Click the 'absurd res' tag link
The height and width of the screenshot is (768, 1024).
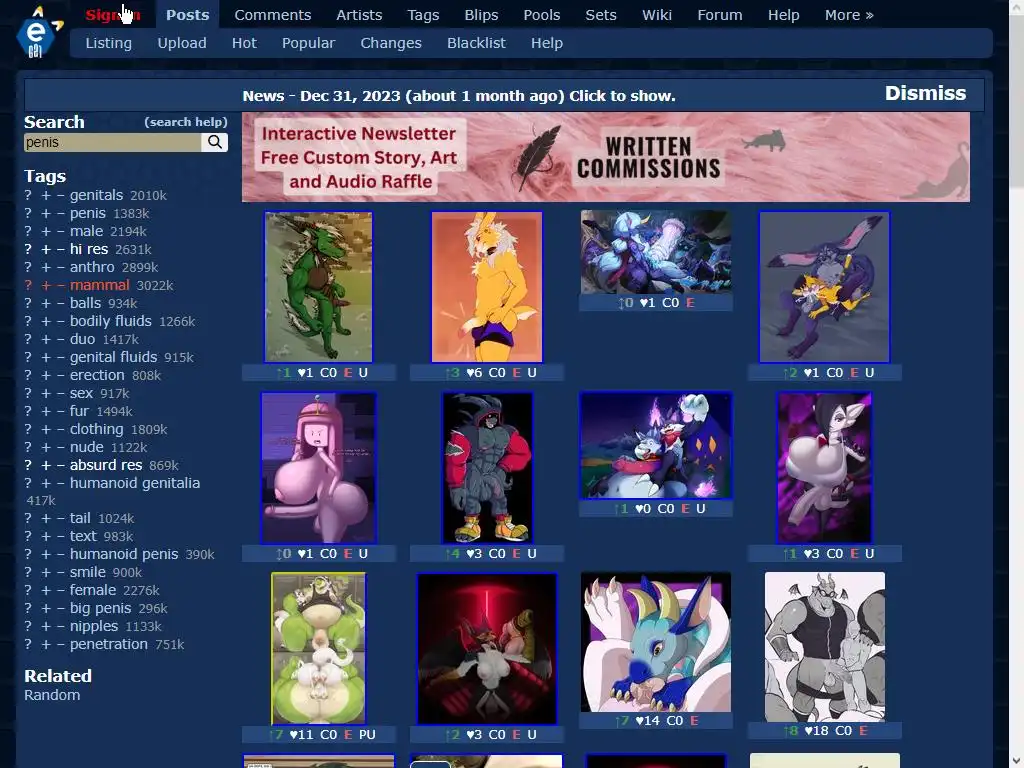point(106,465)
